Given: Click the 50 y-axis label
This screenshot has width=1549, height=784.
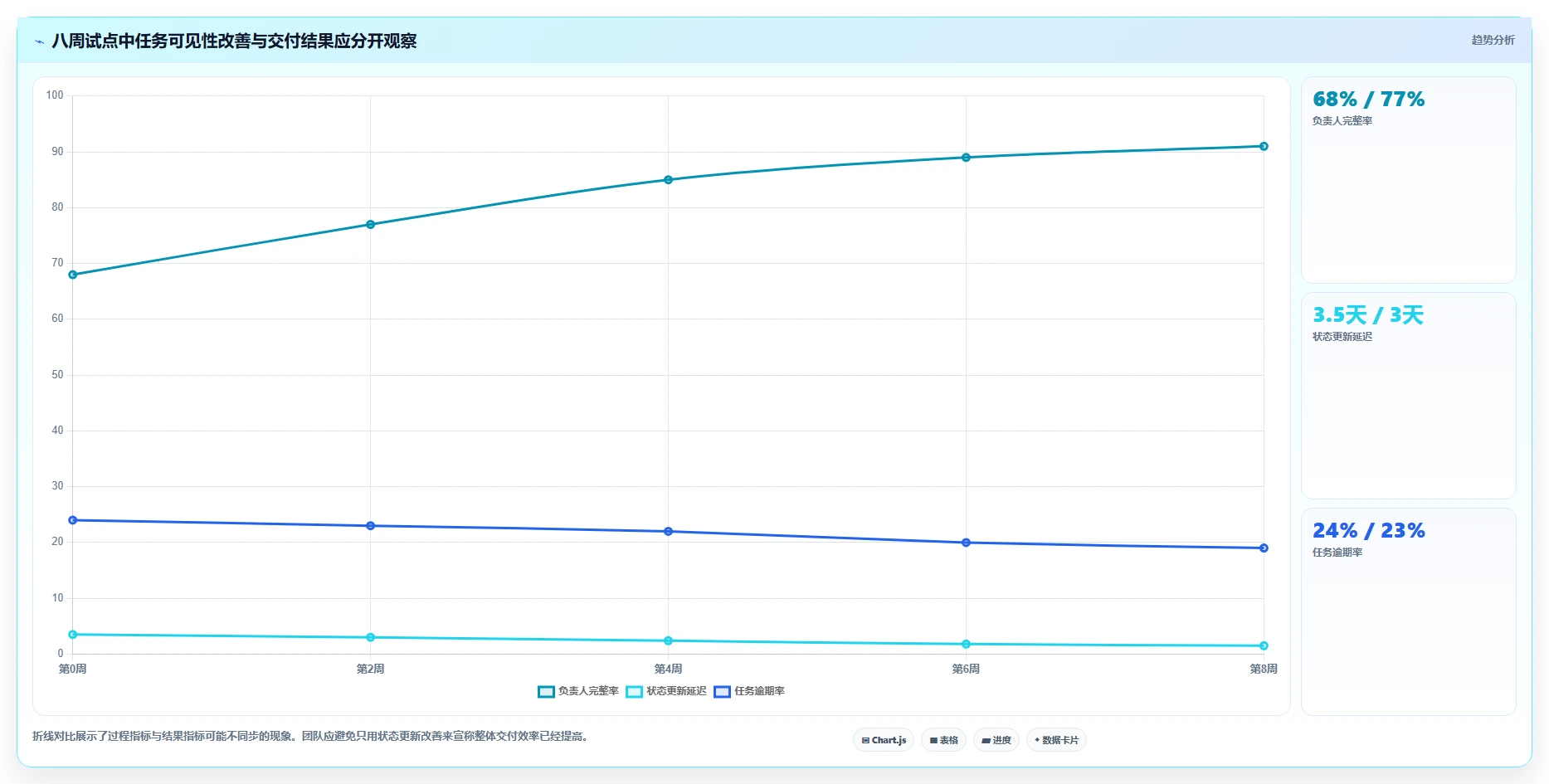Looking at the screenshot, I should click(x=57, y=375).
